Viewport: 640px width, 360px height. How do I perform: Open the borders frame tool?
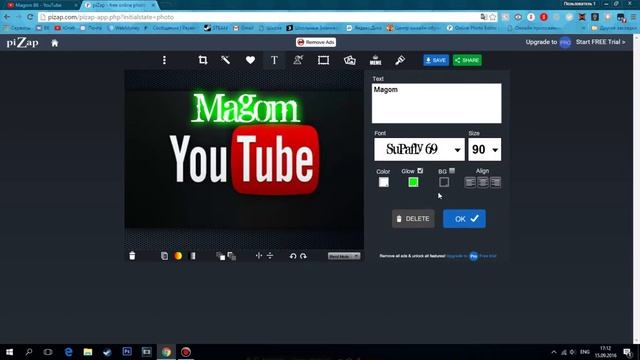tap(323, 60)
